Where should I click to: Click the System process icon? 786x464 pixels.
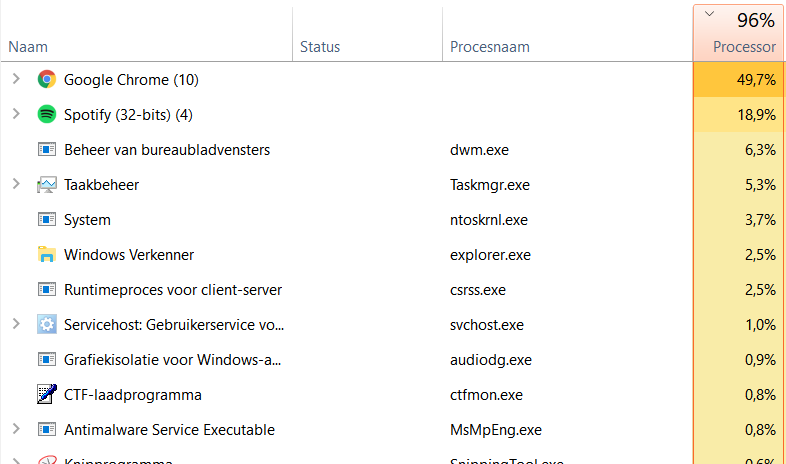(x=46, y=220)
